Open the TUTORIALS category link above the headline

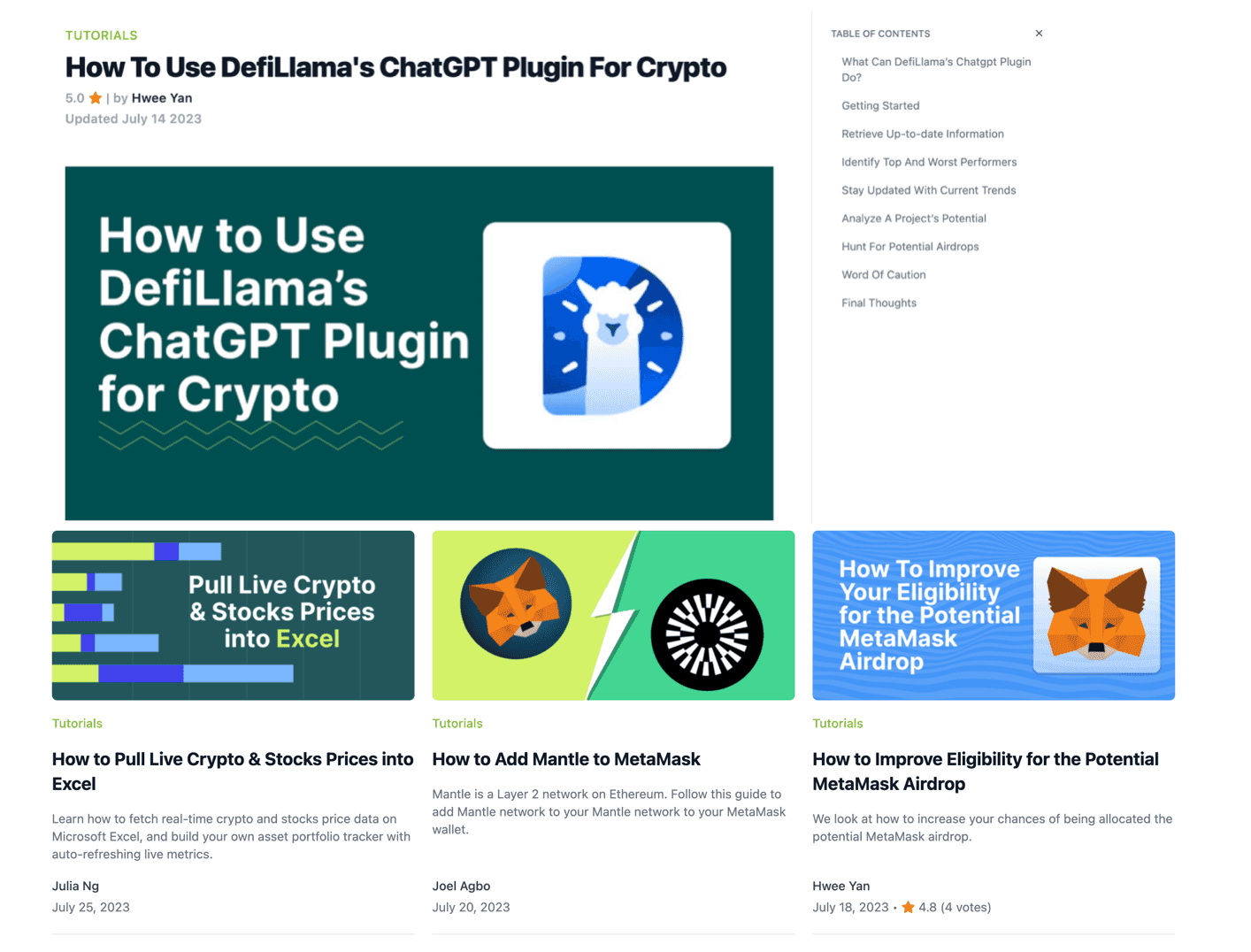[101, 35]
